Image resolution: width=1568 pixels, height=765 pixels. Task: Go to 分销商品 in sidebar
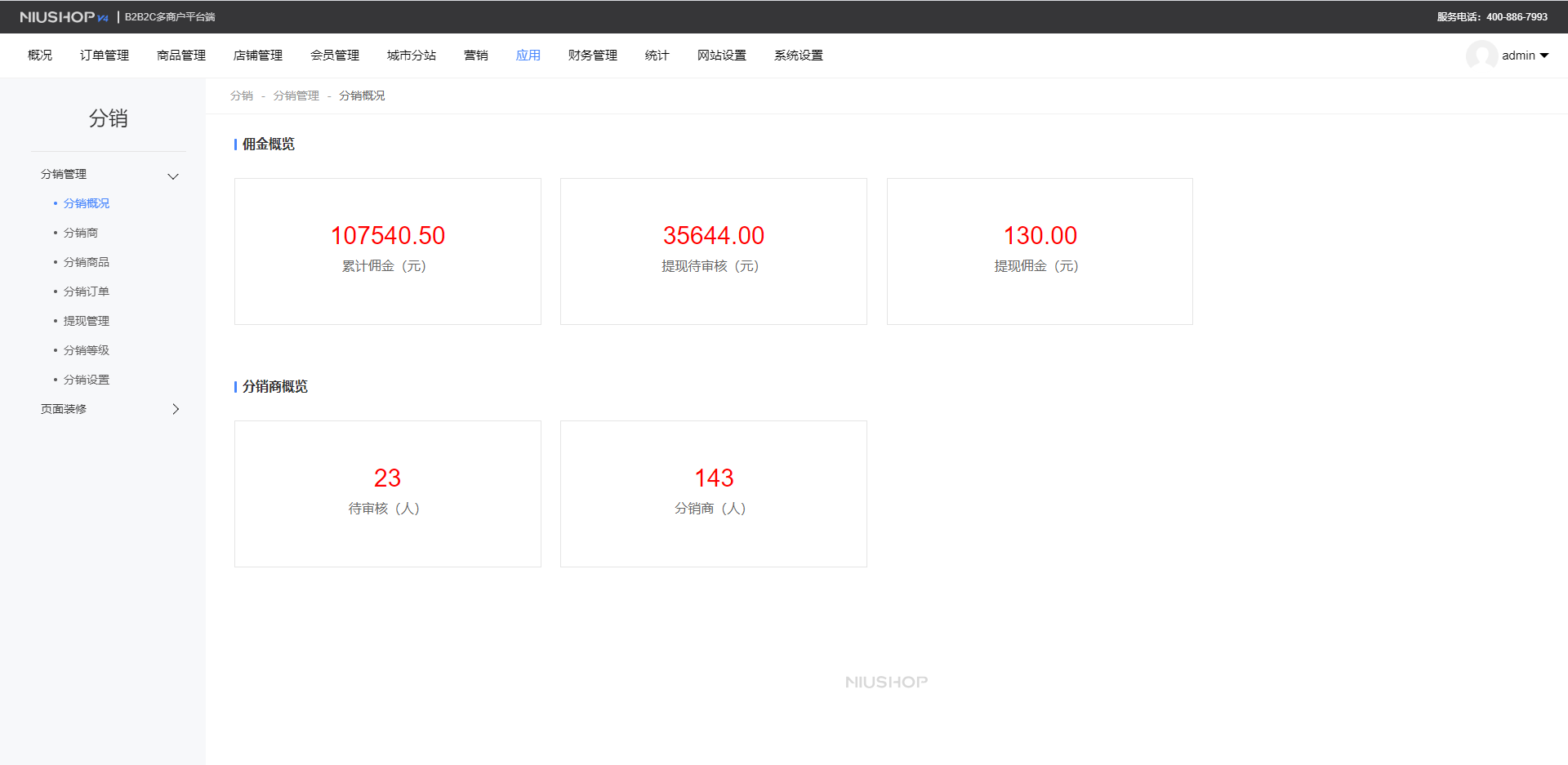(87, 262)
